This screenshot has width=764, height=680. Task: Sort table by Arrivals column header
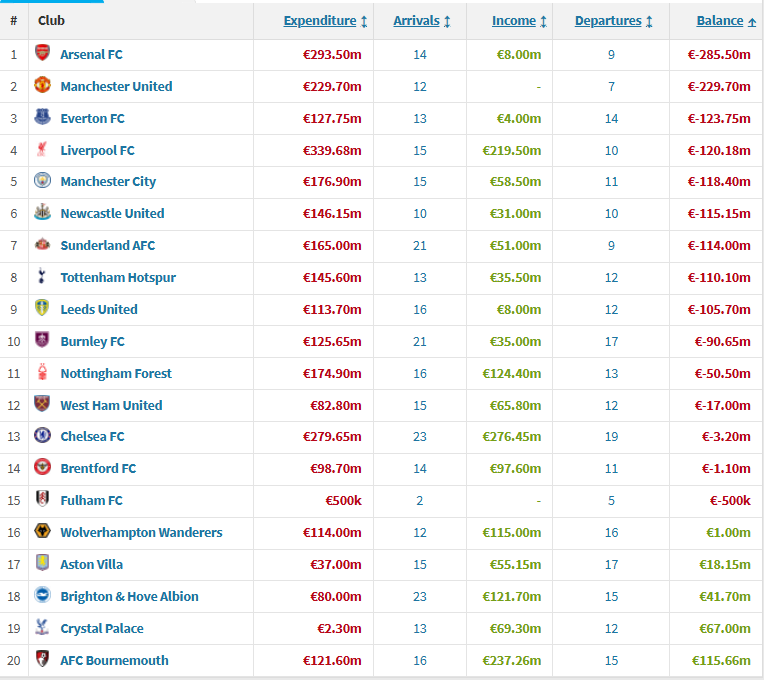tap(416, 21)
